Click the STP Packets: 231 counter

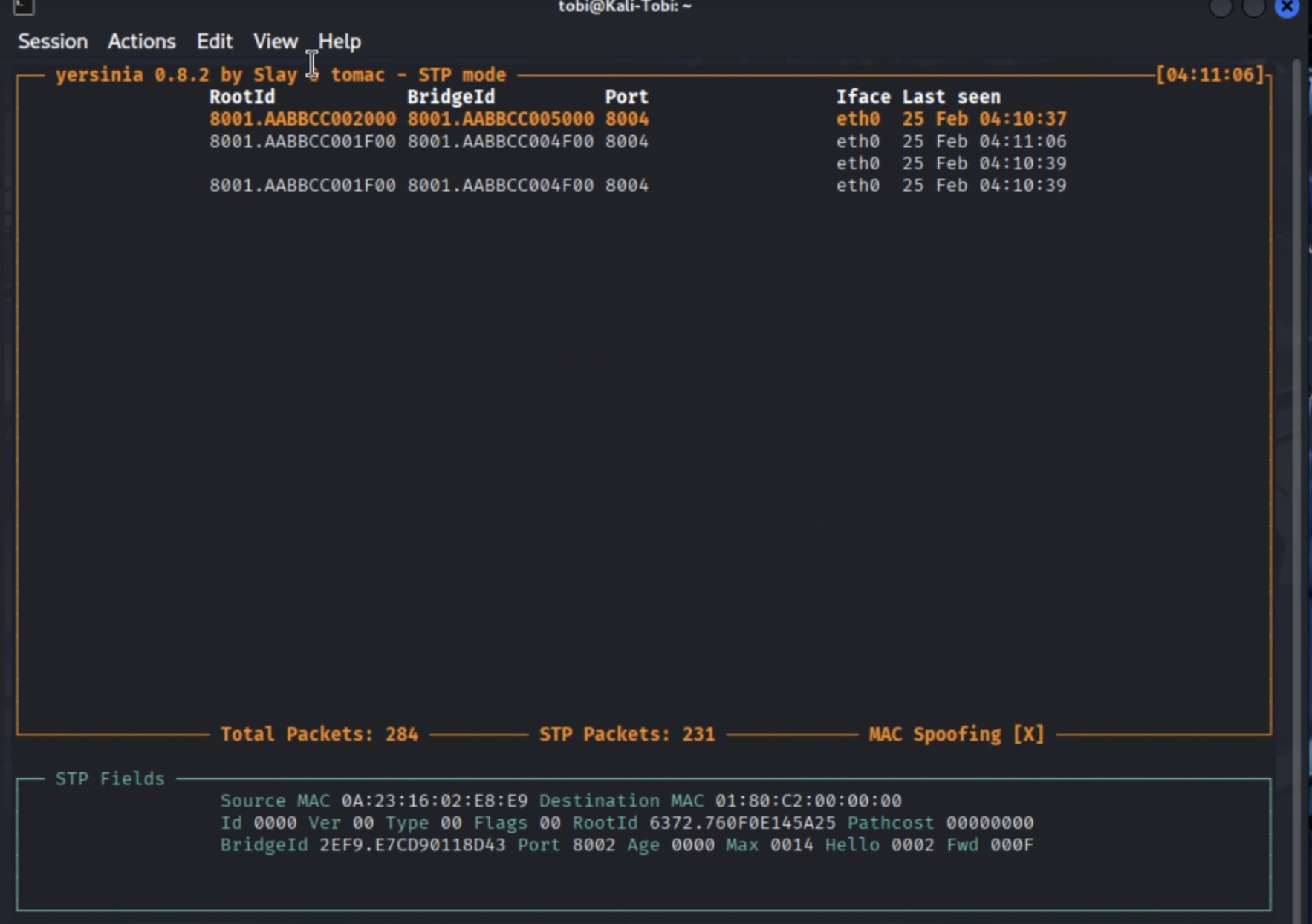coord(626,735)
